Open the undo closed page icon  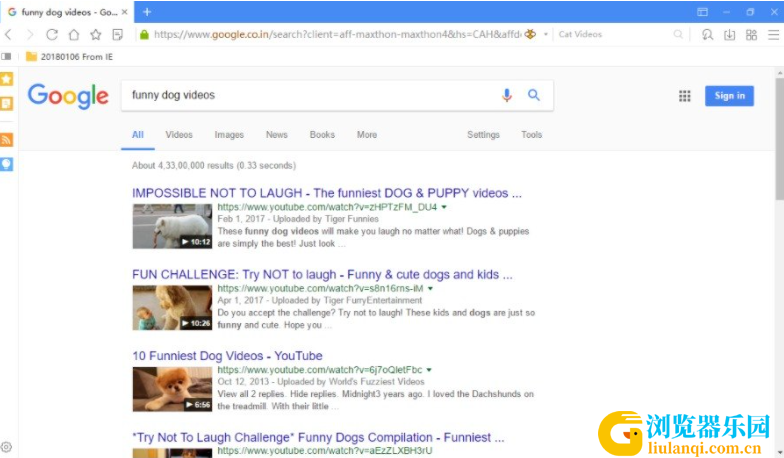tap(708, 34)
